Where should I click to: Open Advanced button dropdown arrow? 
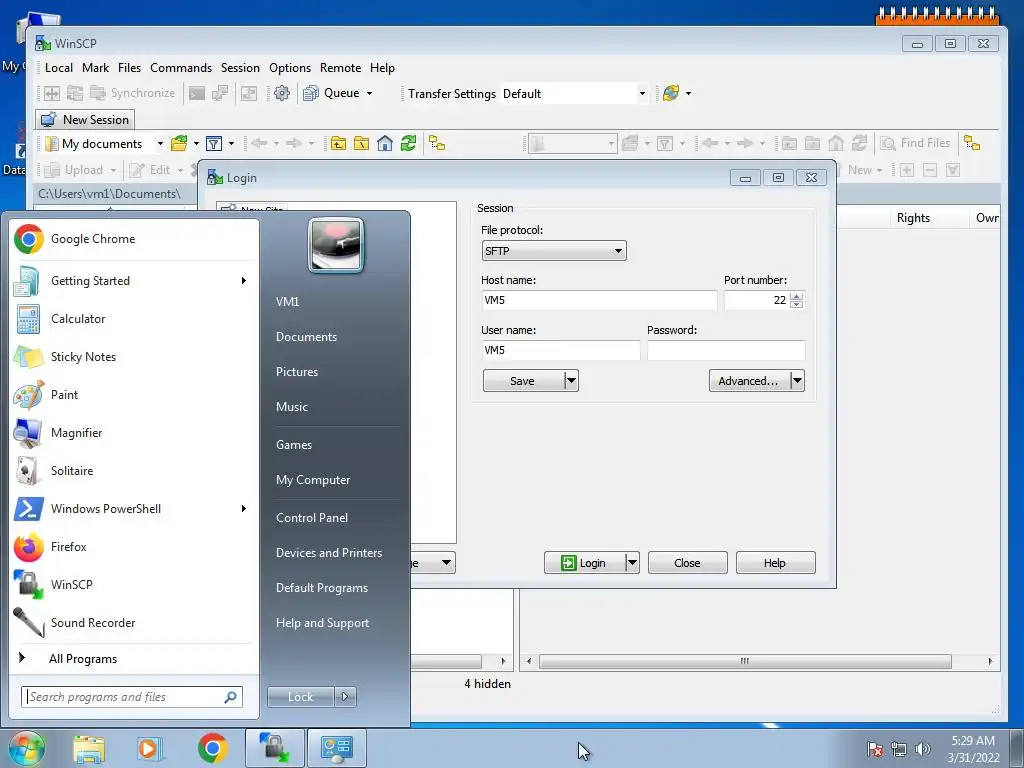pos(797,381)
